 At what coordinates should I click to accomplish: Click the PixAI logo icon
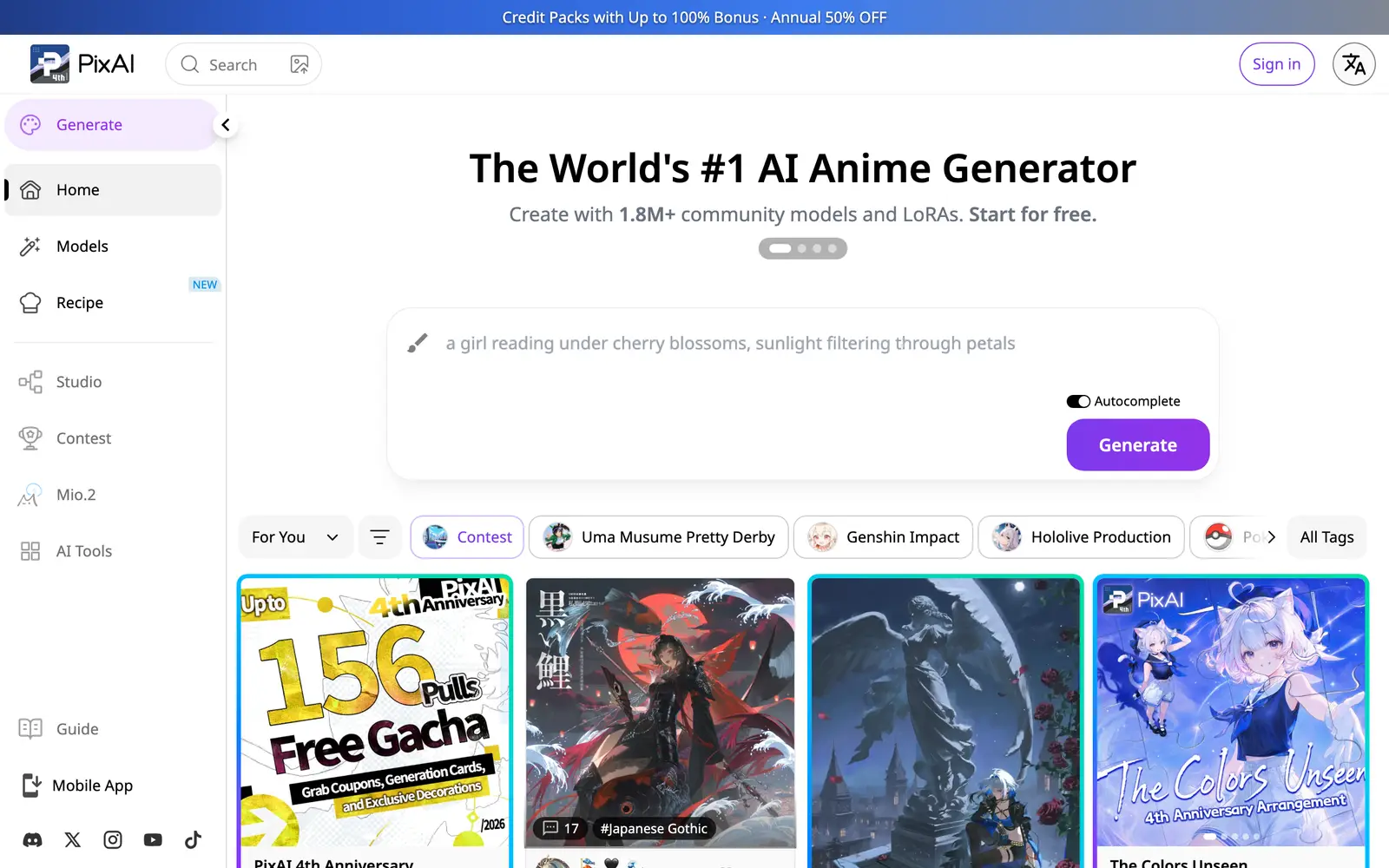(49, 64)
